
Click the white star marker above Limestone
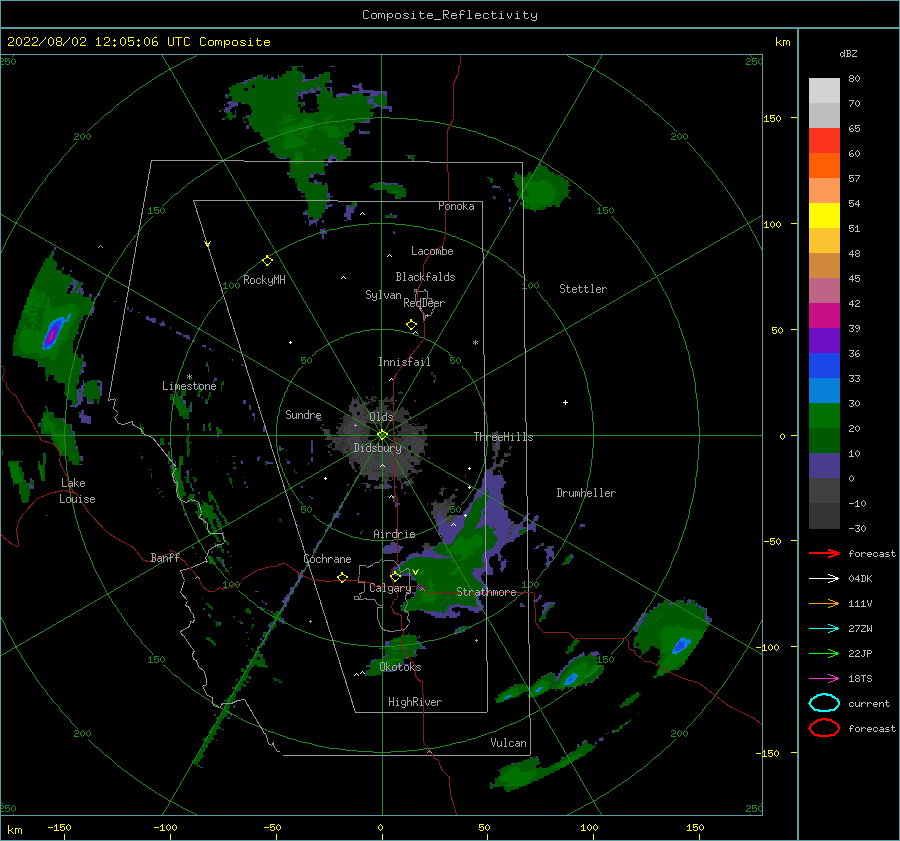pyautogui.click(x=189, y=377)
